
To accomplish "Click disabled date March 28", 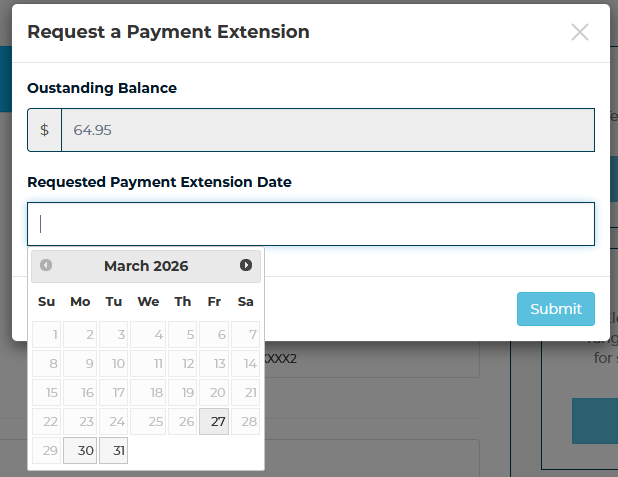I will [246, 422].
